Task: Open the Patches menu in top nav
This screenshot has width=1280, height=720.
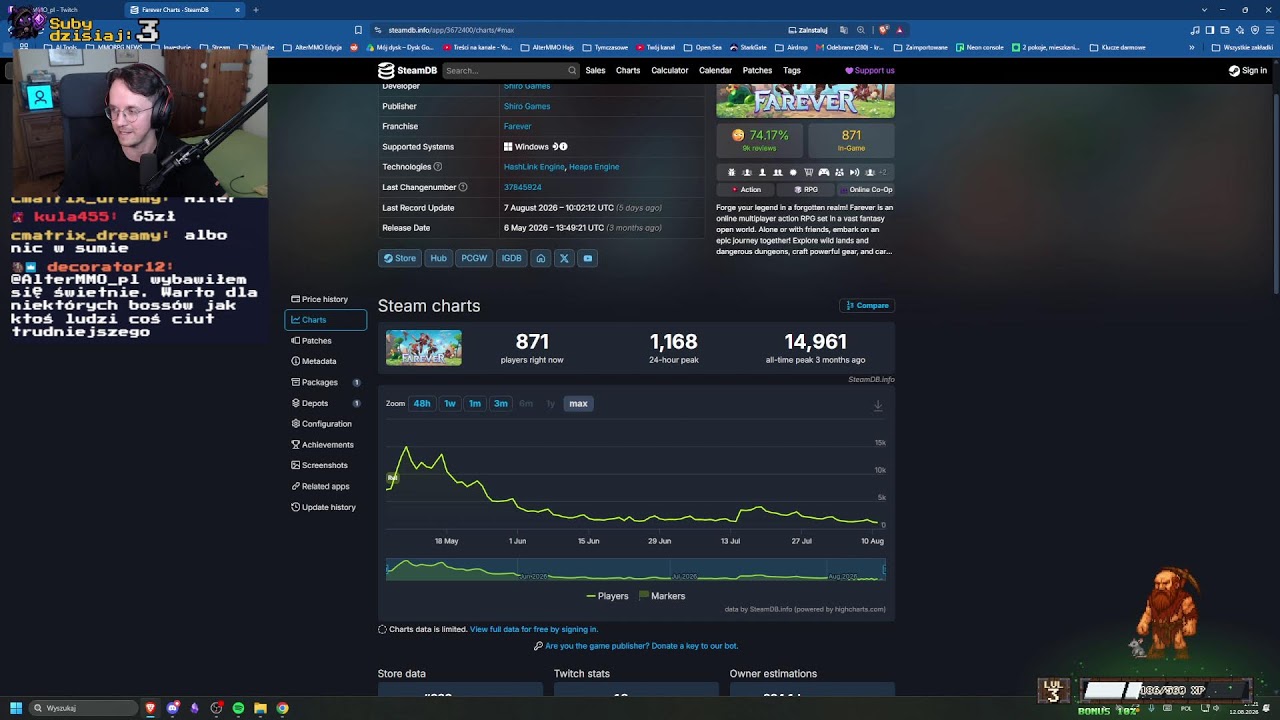Action: pos(757,71)
